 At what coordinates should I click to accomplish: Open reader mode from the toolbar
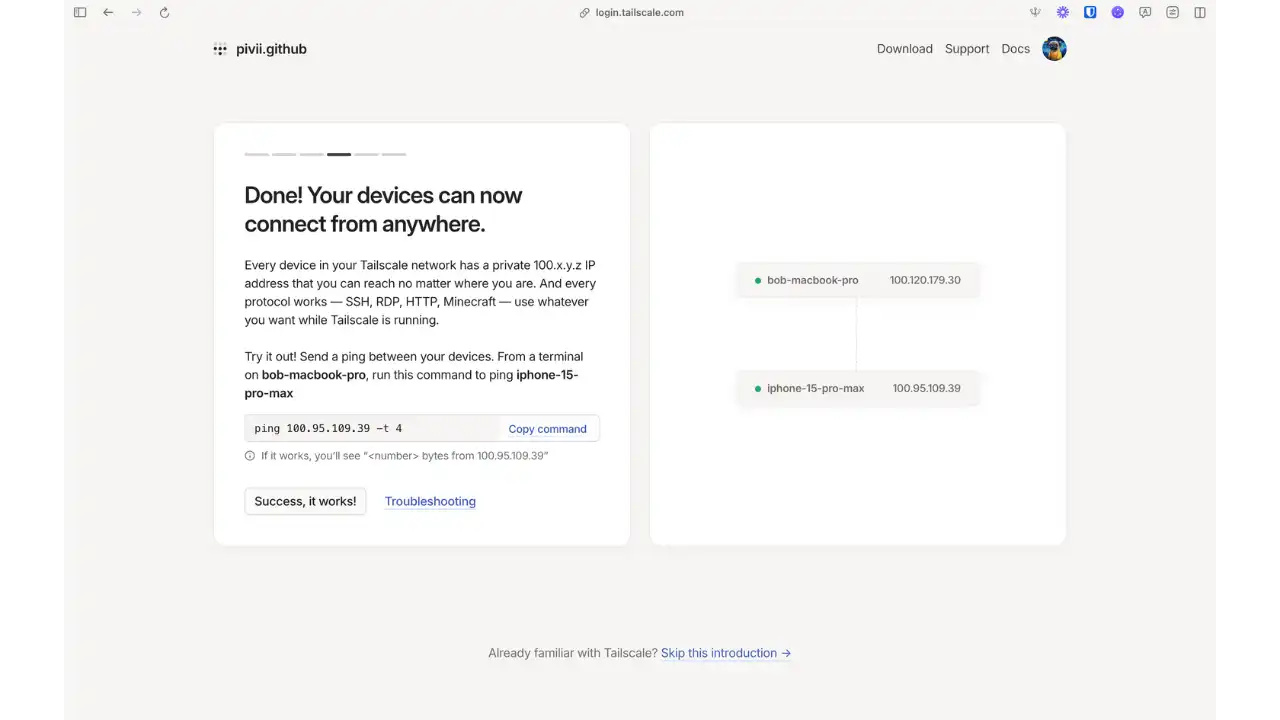[1145, 12]
